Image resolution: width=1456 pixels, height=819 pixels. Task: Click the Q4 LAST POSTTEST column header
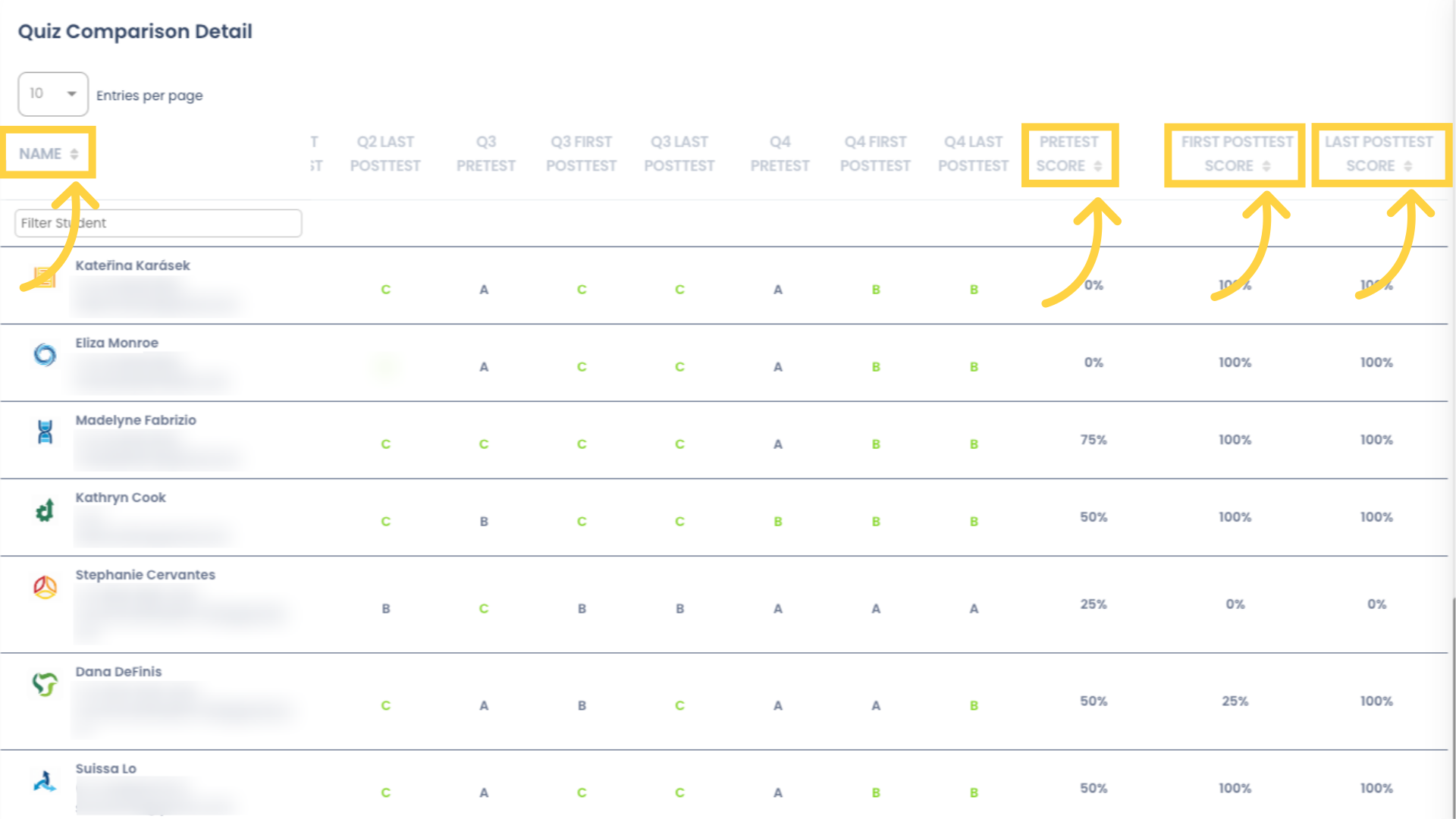(973, 154)
